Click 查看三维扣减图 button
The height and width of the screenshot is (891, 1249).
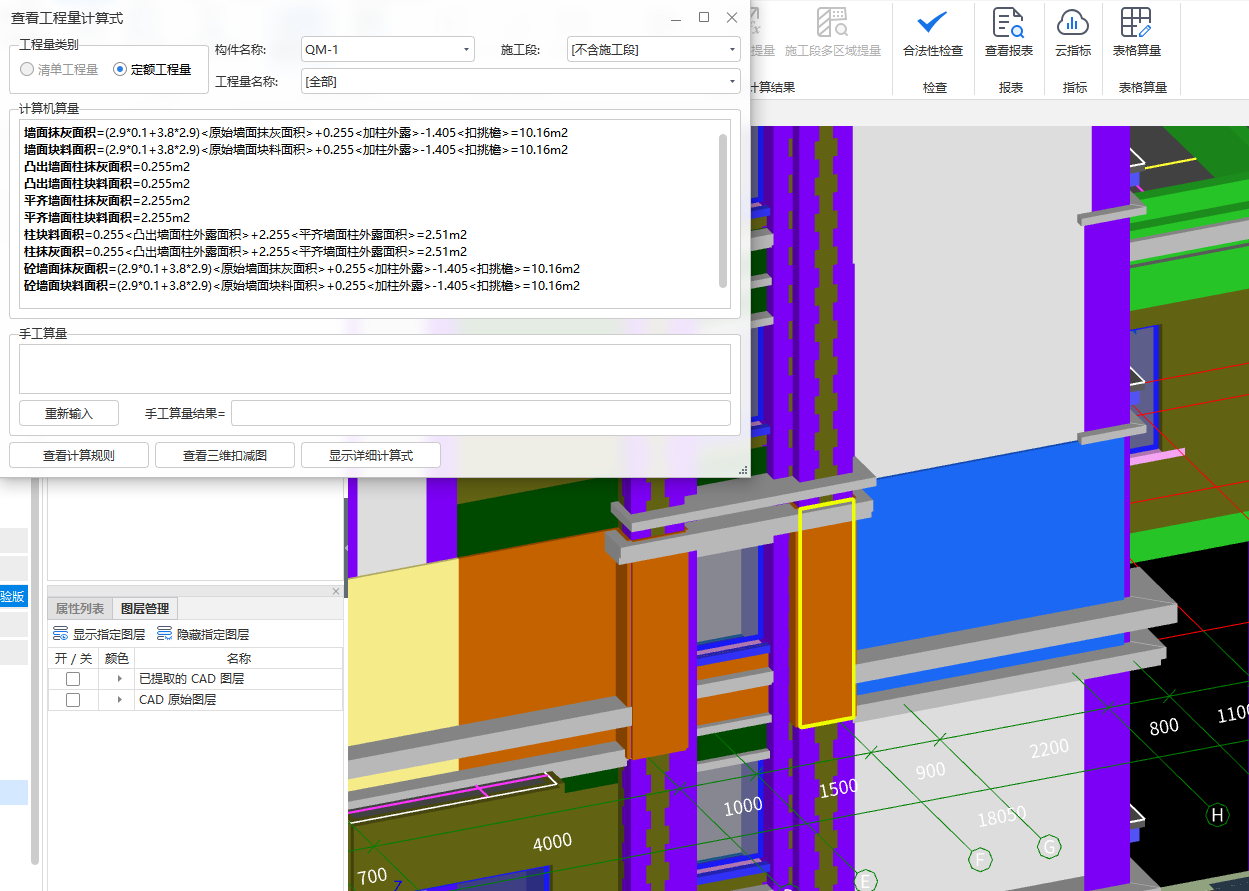225,455
